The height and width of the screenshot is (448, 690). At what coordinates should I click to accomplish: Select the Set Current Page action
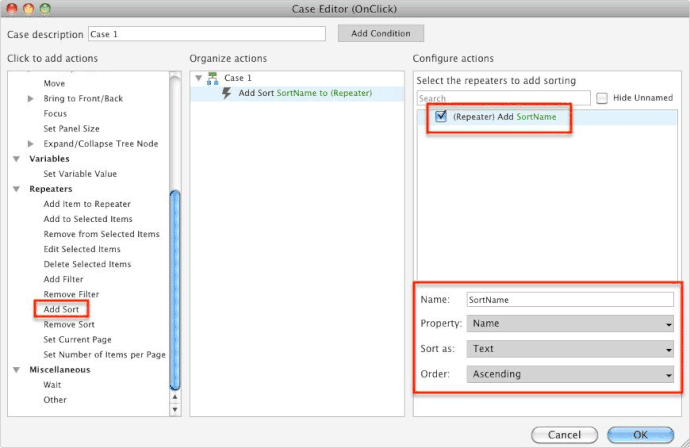point(77,339)
